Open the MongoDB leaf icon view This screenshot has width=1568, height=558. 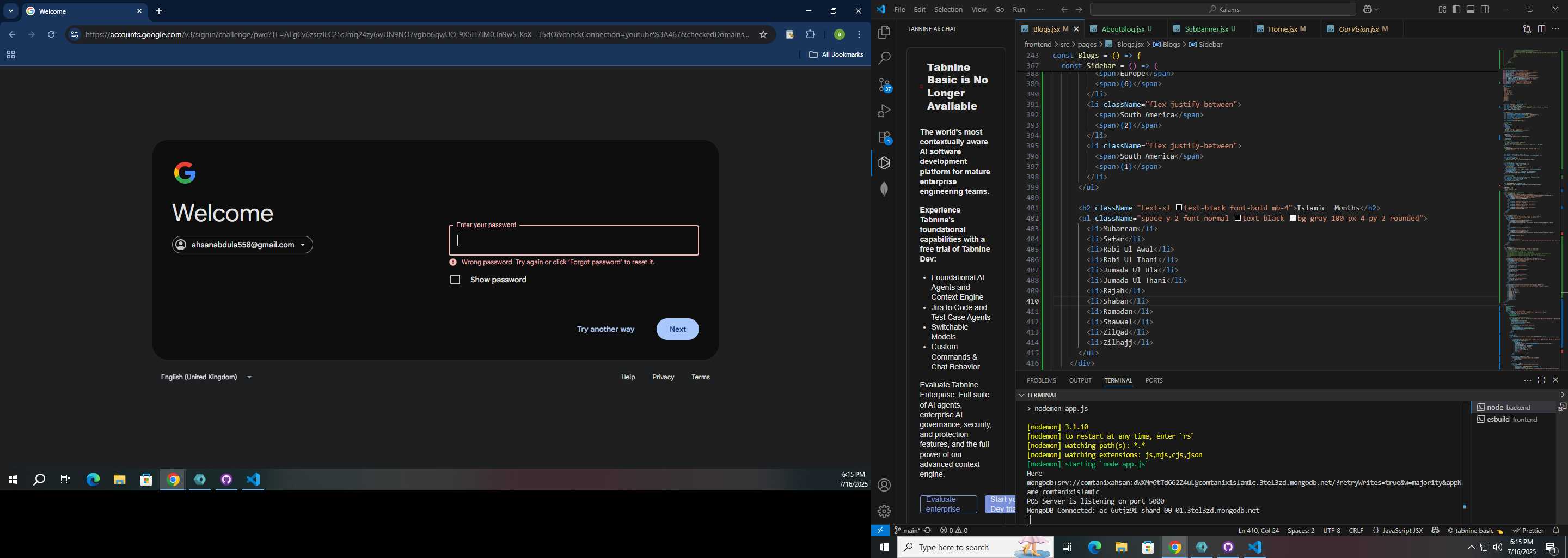click(884, 189)
